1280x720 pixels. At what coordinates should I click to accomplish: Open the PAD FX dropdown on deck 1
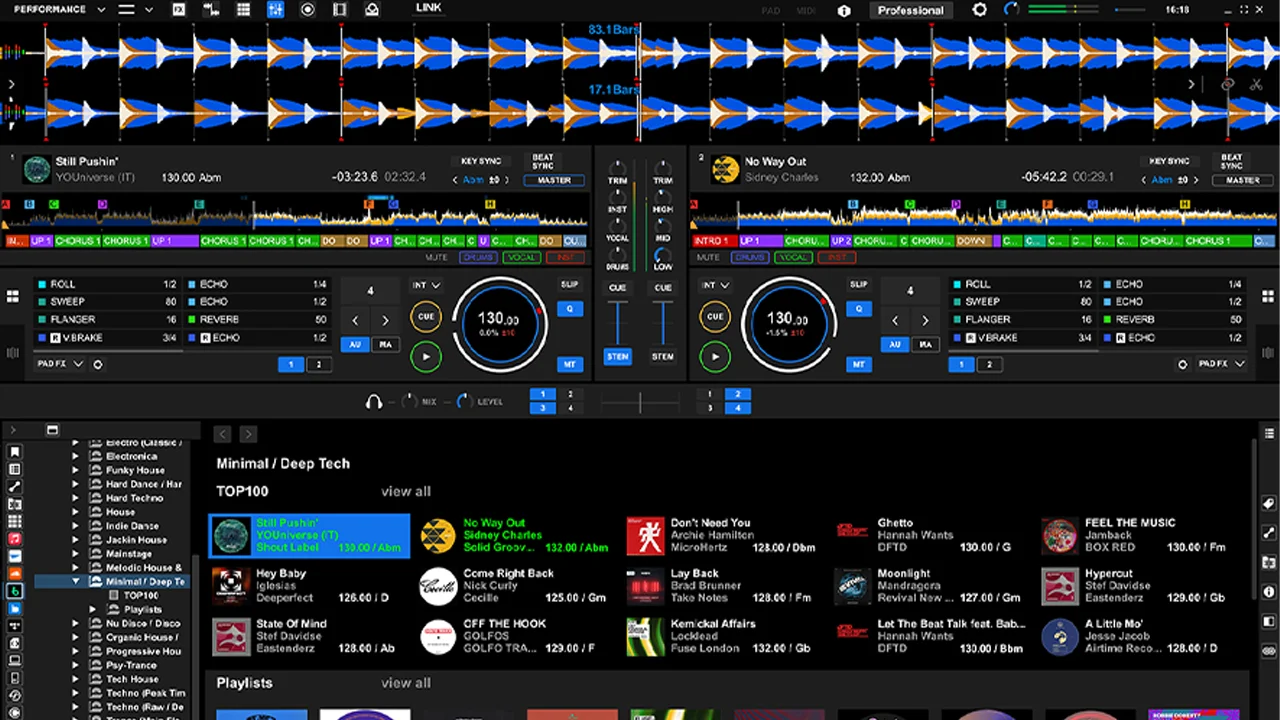pyautogui.click(x=60, y=364)
